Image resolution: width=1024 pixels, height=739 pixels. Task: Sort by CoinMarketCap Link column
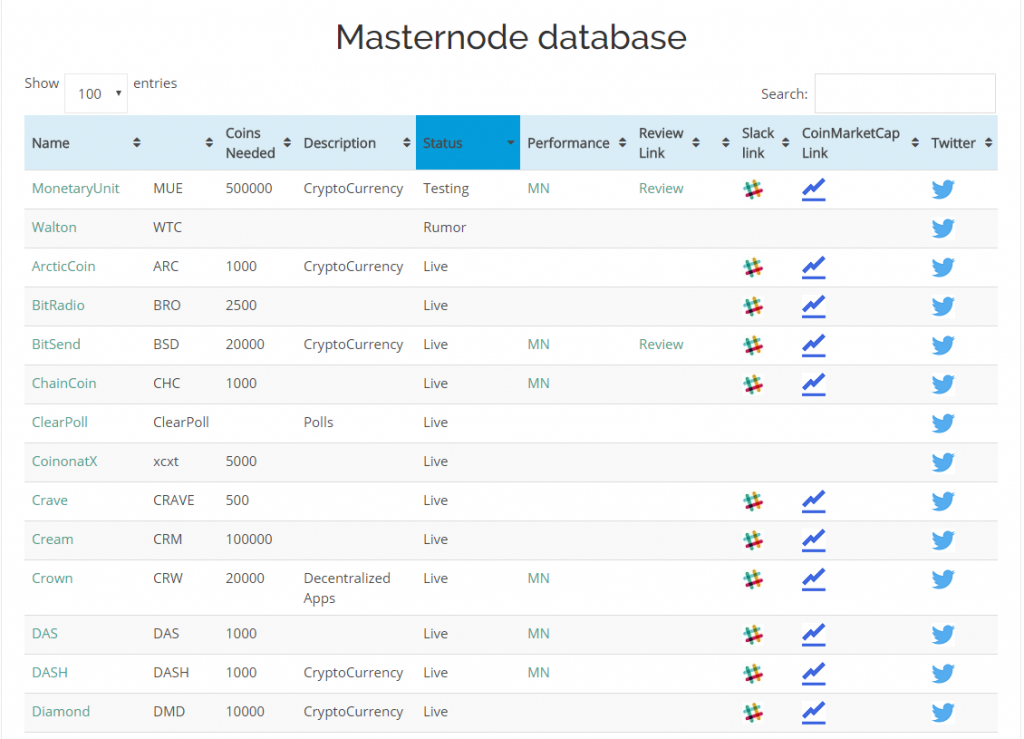pyautogui.click(x=859, y=143)
